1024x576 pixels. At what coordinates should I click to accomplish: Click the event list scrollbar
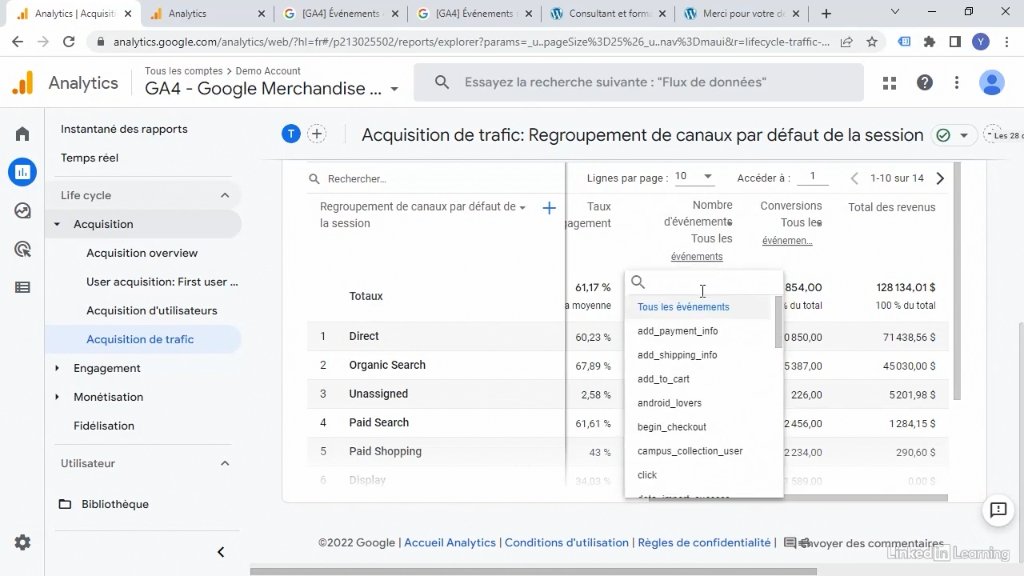[x=778, y=322]
